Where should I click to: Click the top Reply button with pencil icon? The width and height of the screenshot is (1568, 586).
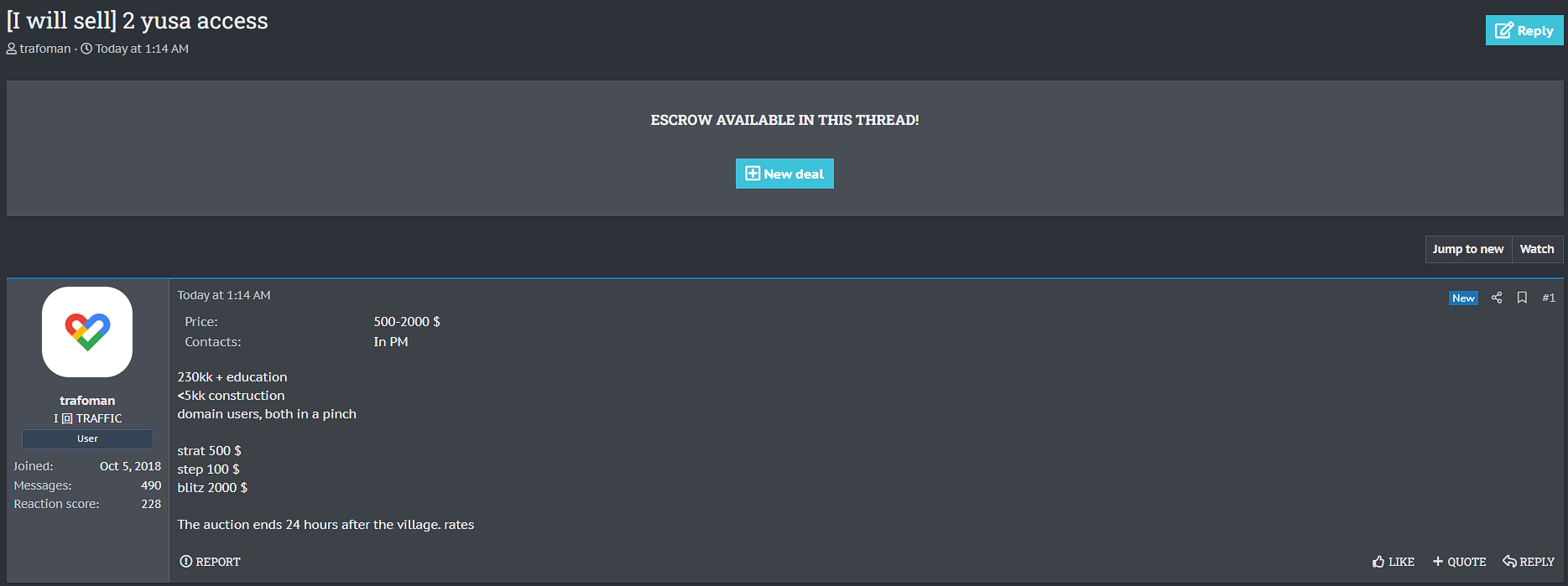pyautogui.click(x=1524, y=30)
